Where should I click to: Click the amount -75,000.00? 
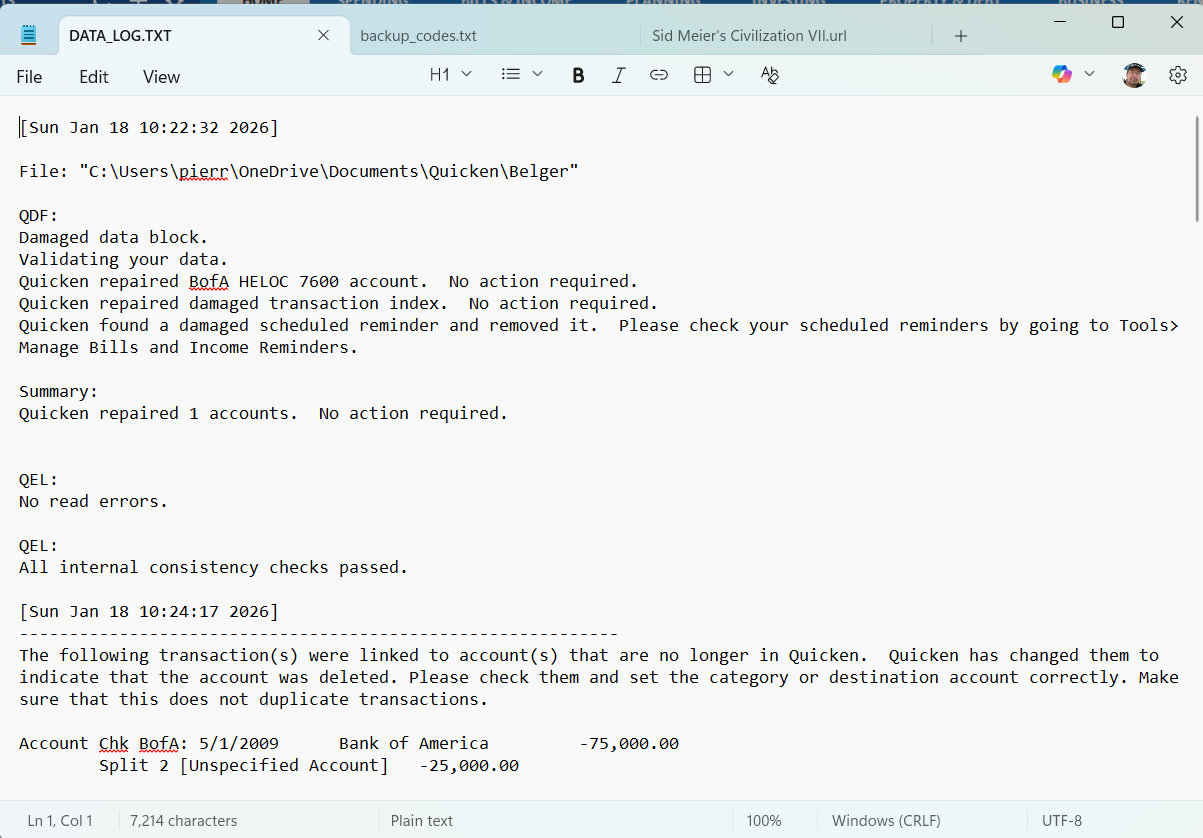tap(629, 744)
